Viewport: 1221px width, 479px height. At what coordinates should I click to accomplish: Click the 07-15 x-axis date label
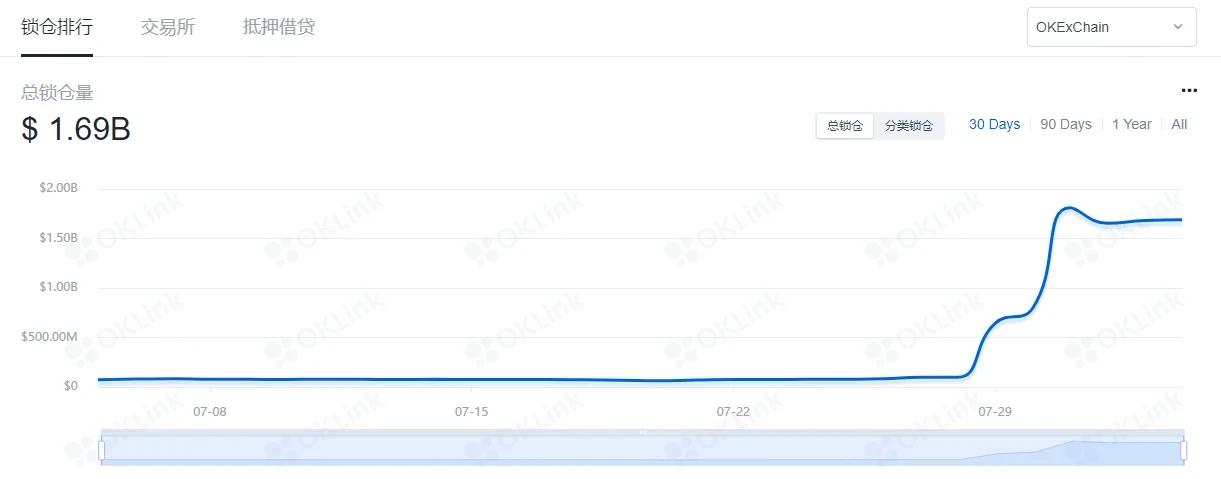tap(471, 411)
